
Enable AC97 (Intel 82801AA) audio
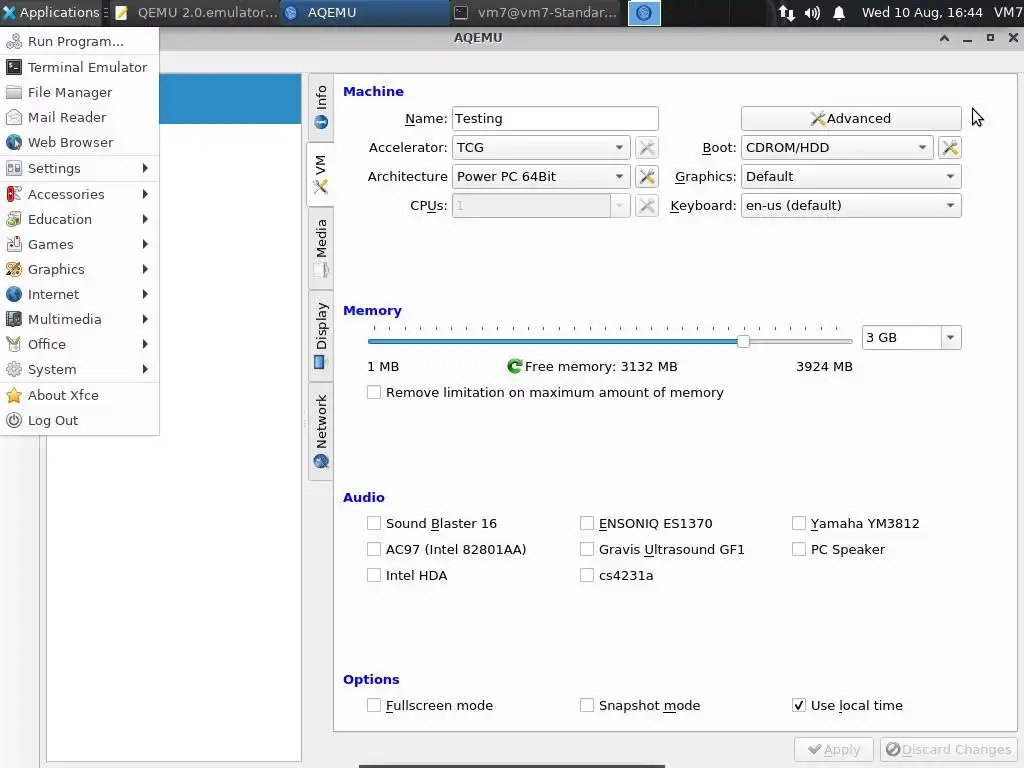point(374,549)
